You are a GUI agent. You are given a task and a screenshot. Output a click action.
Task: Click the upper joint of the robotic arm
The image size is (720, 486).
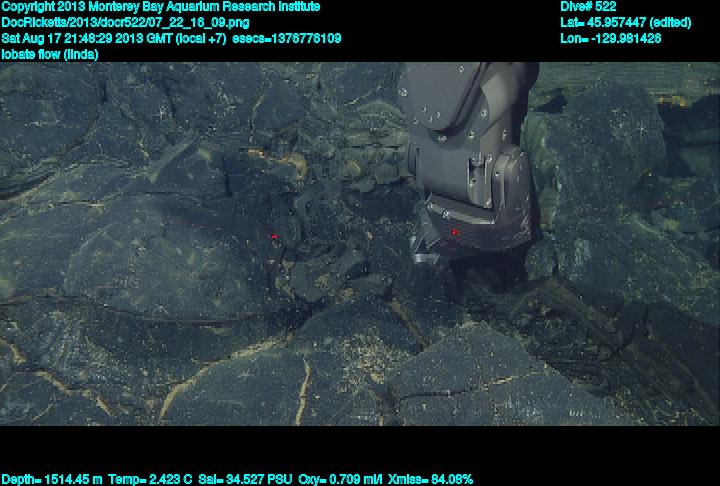(455, 100)
